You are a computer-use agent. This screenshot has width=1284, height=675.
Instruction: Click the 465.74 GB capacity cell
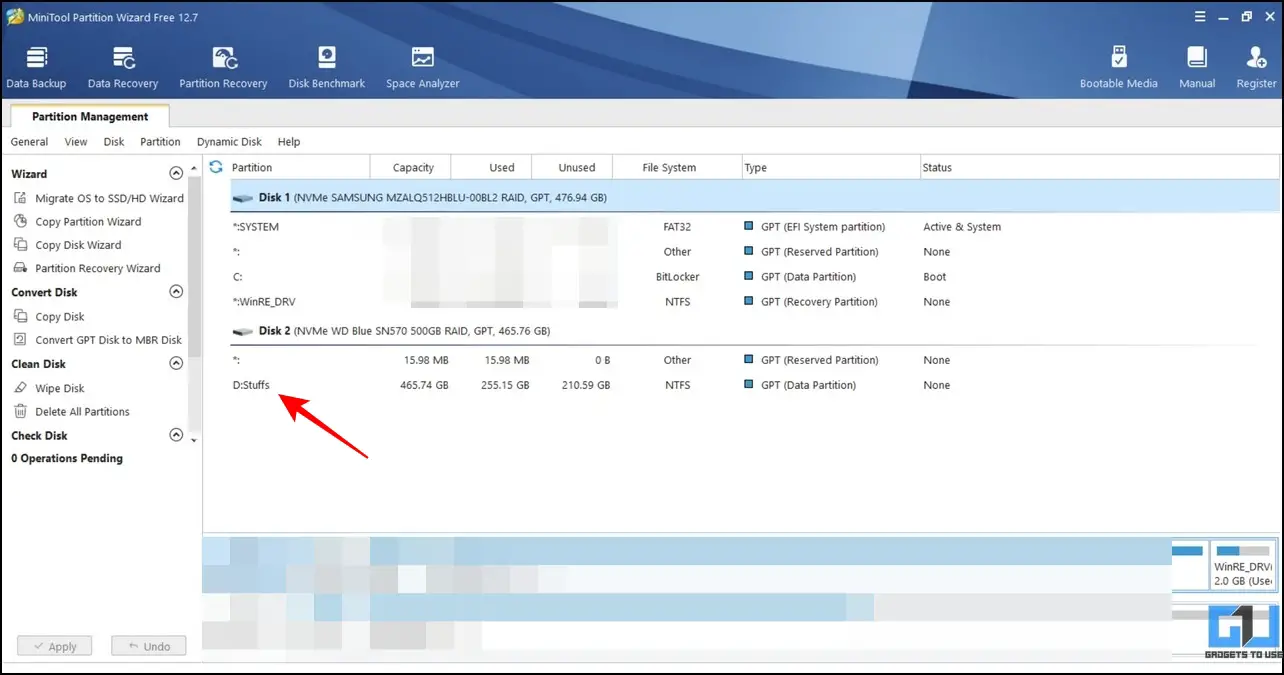pos(424,385)
